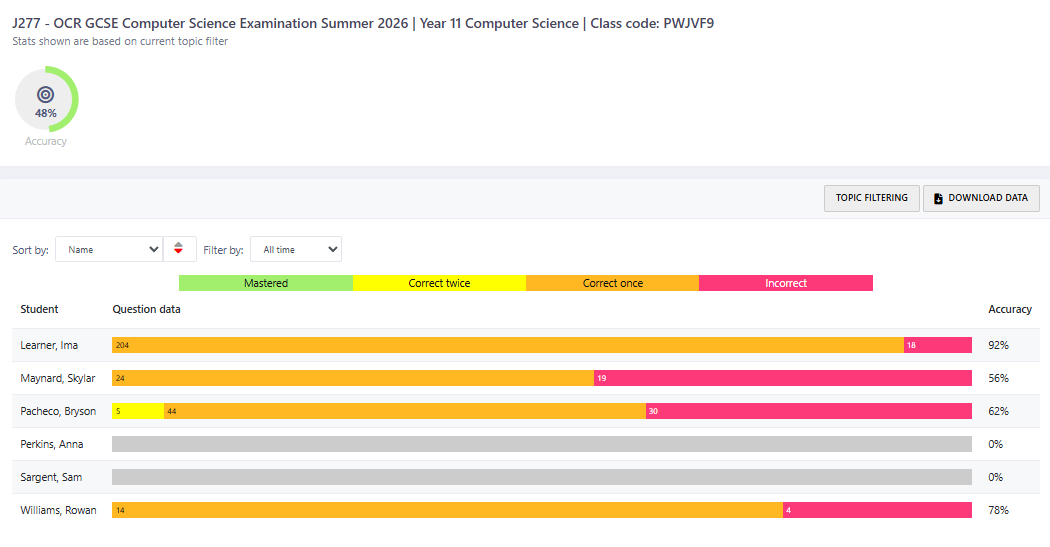
Task: Open student Learner, Ima
Action: pos(49,345)
